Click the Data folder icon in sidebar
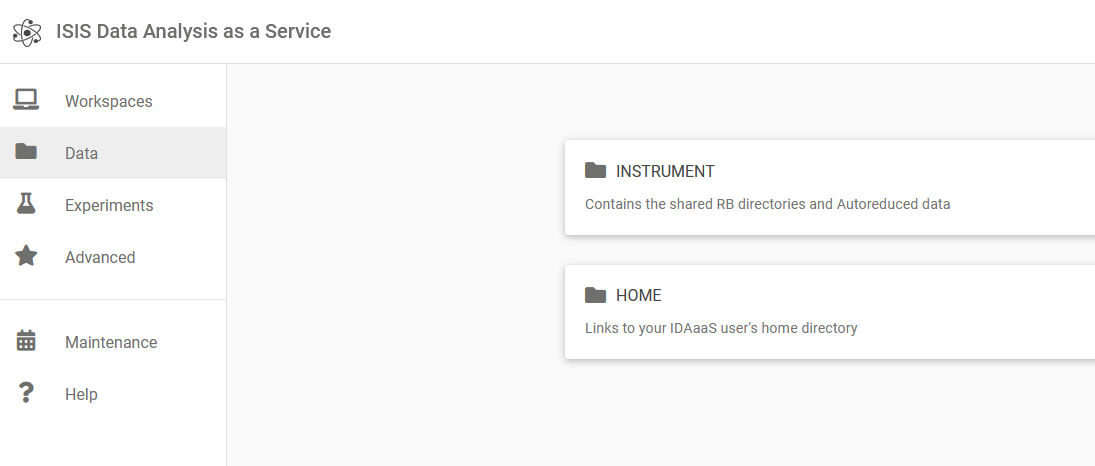 26,152
